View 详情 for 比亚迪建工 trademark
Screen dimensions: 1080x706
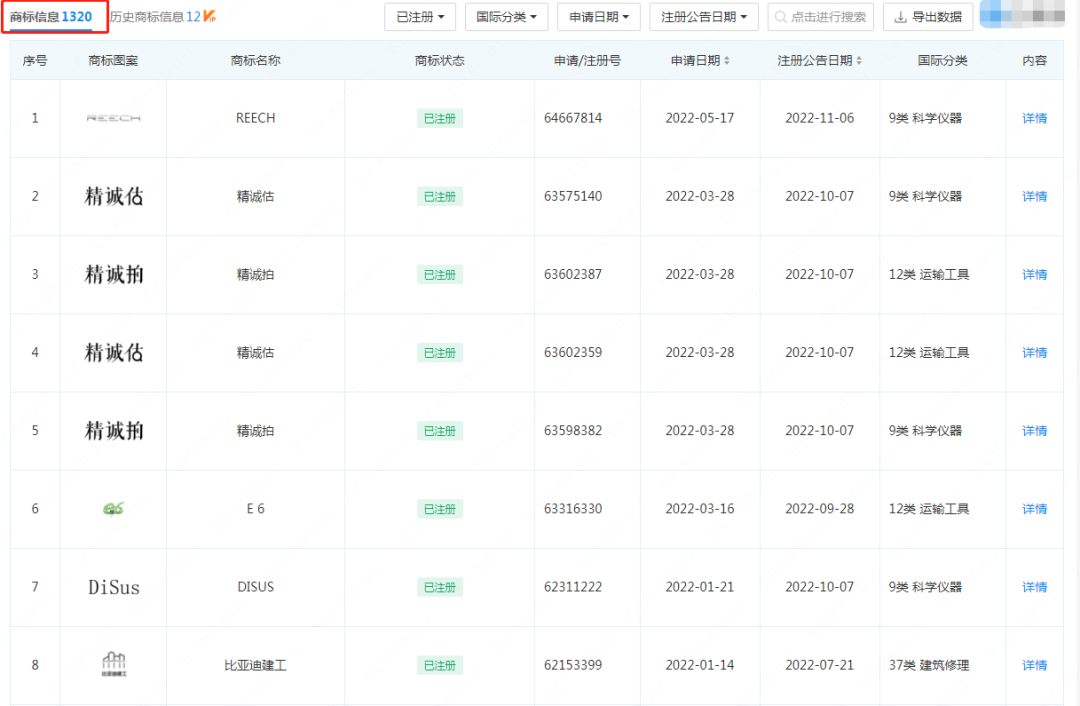coord(1034,665)
